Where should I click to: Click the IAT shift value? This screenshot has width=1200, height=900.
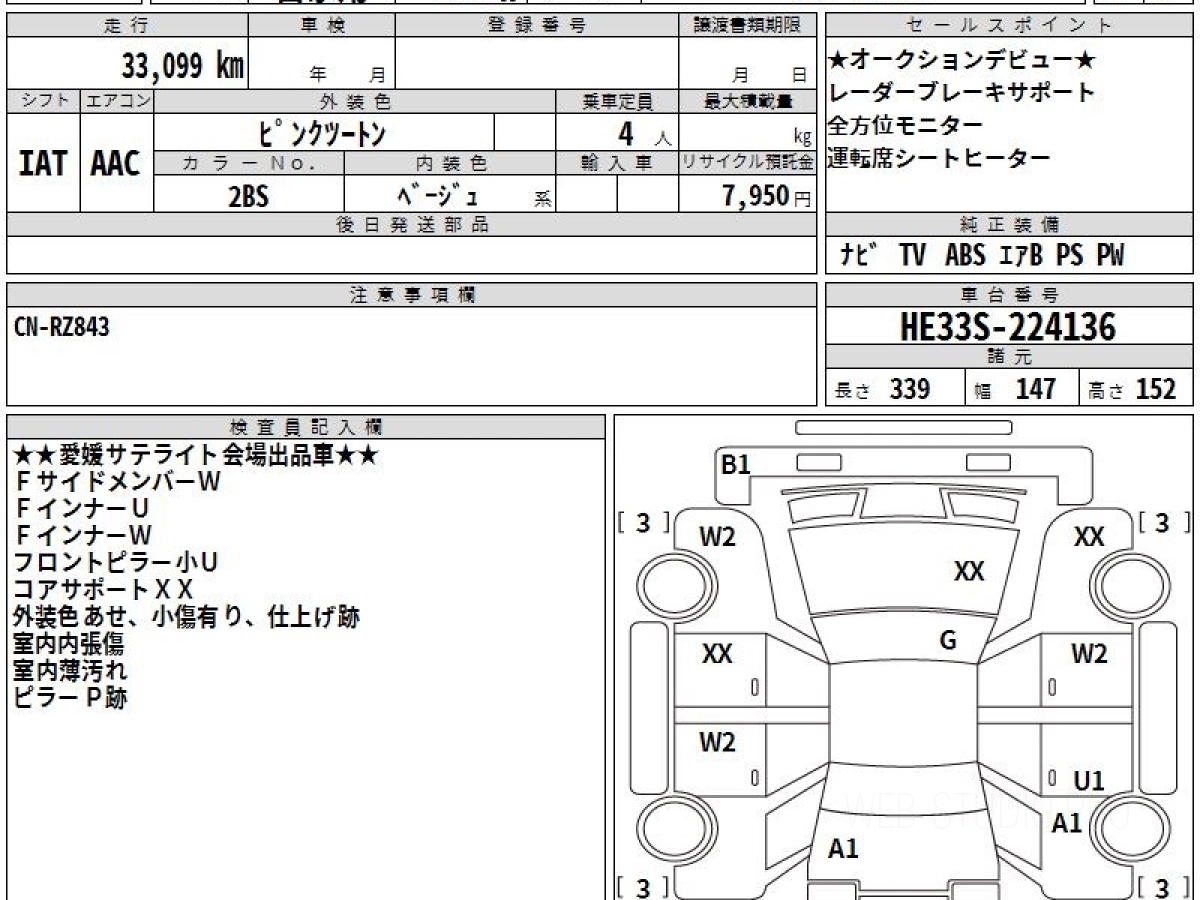pos(43,163)
